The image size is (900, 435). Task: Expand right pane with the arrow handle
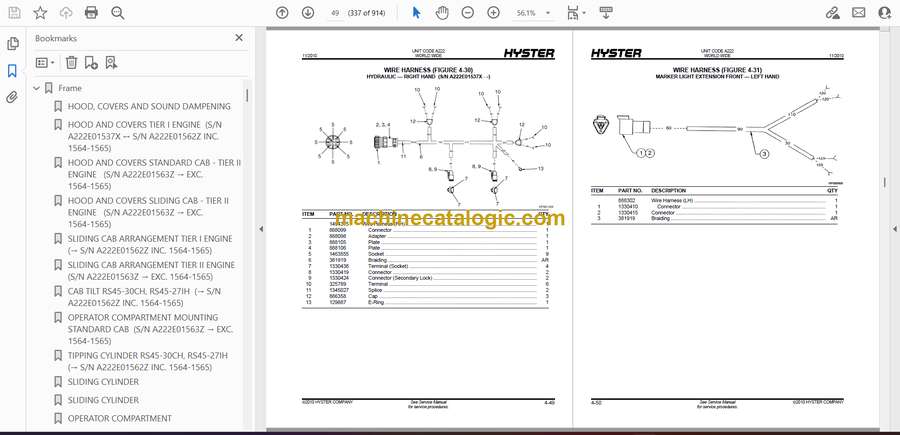[895, 229]
